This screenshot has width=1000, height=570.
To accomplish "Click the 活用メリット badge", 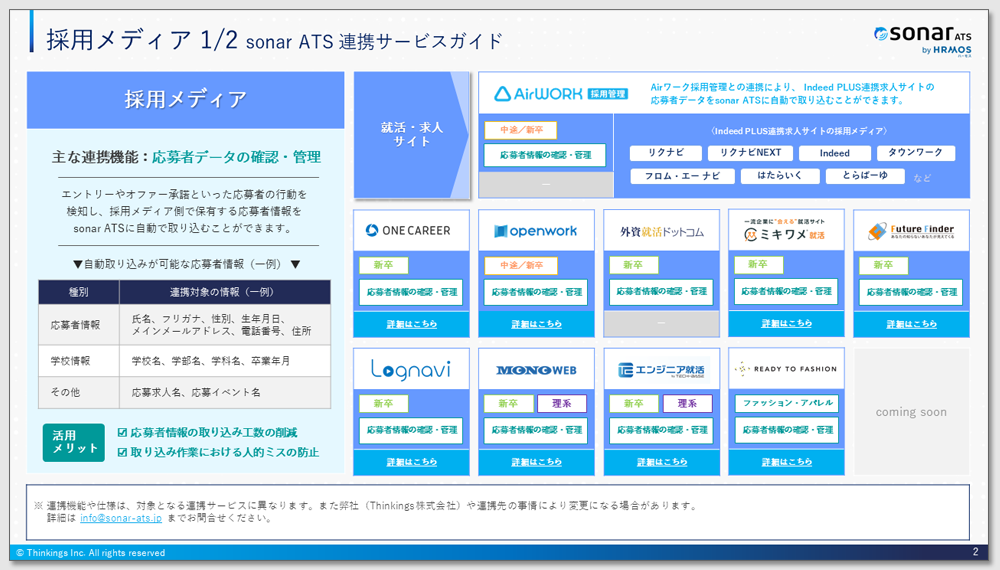I will click(74, 442).
